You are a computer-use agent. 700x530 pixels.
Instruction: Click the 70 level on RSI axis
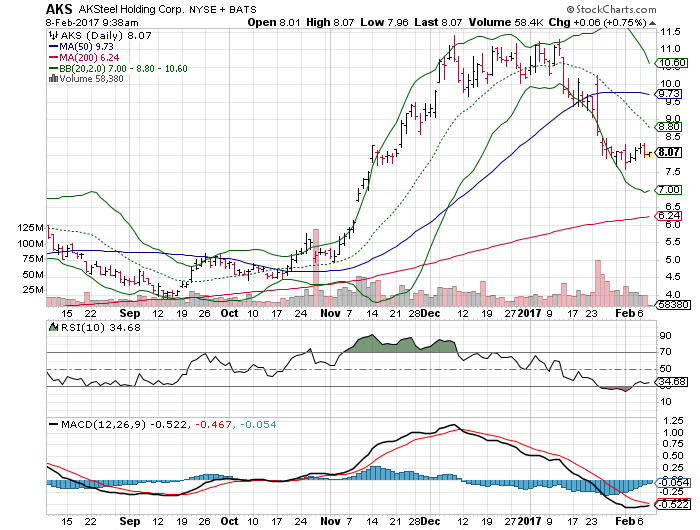tap(666, 352)
